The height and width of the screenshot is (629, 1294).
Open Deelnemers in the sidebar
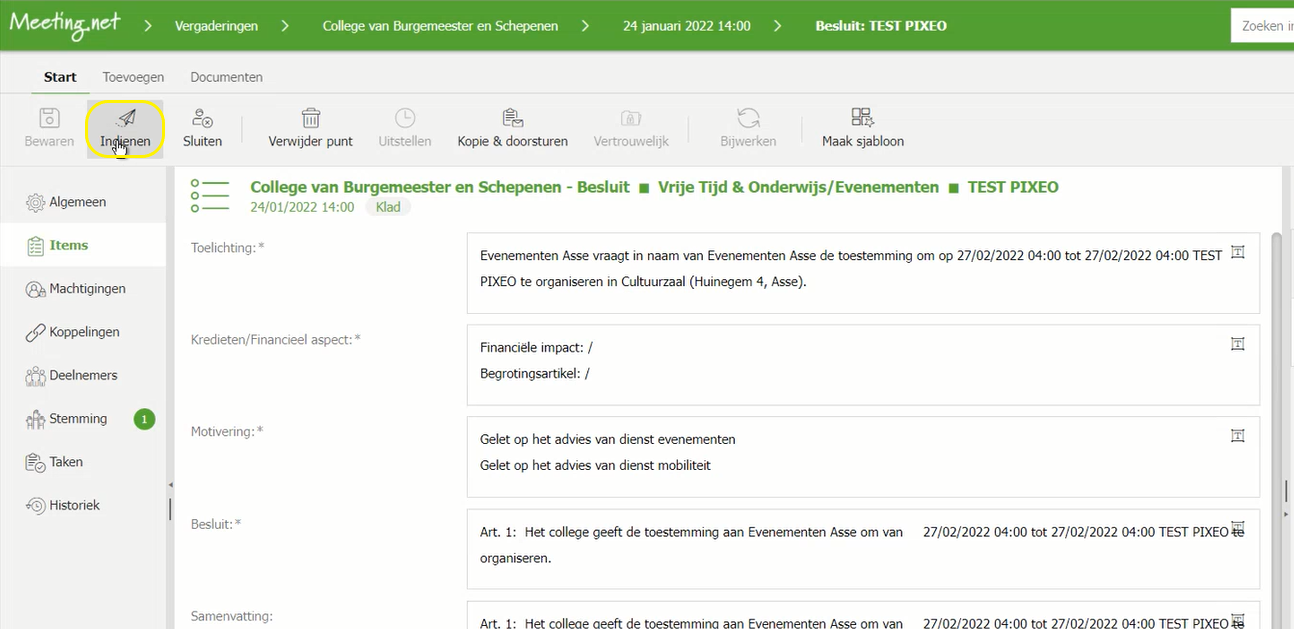click(83, 376)
